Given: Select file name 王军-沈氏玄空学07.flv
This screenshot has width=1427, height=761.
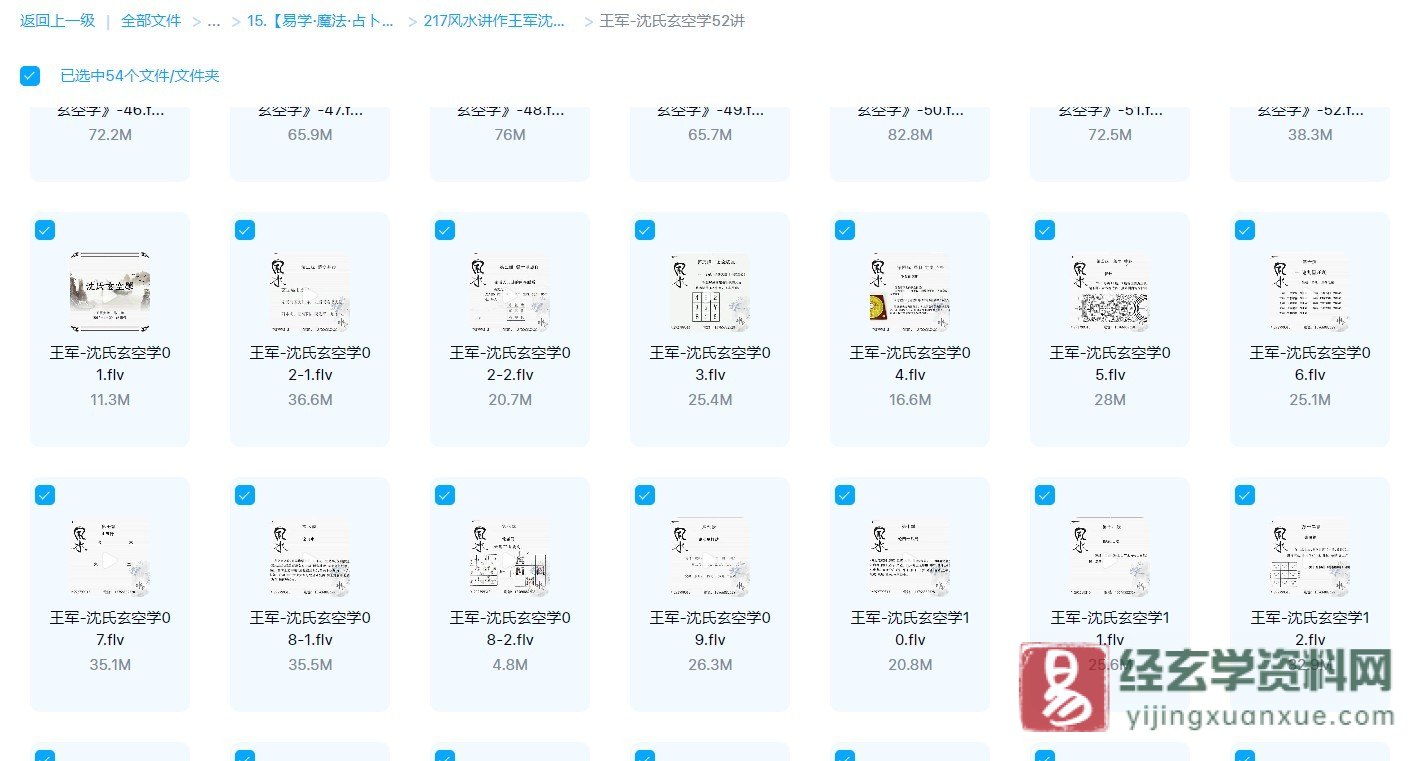Looking at the screenshot, I should tap(110, 628).
